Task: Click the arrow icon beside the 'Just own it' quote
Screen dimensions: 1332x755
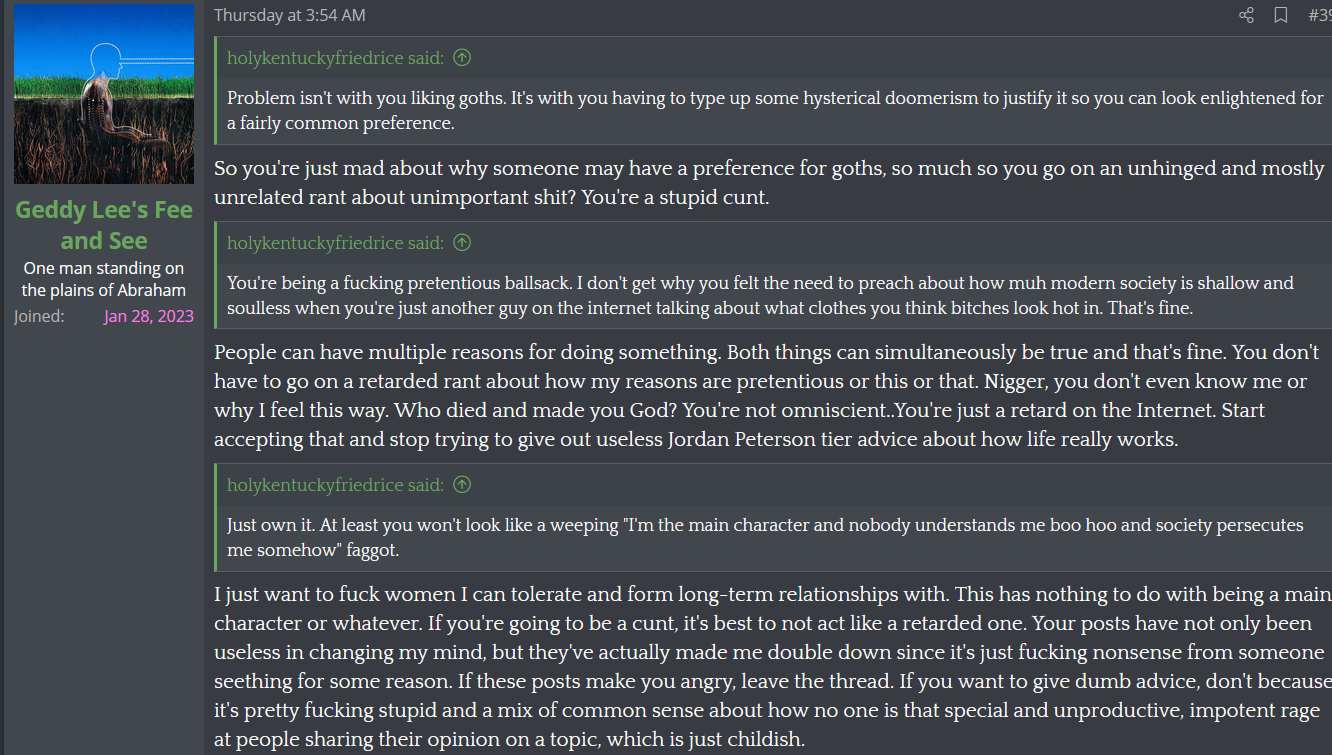Action: coord(462,485)
